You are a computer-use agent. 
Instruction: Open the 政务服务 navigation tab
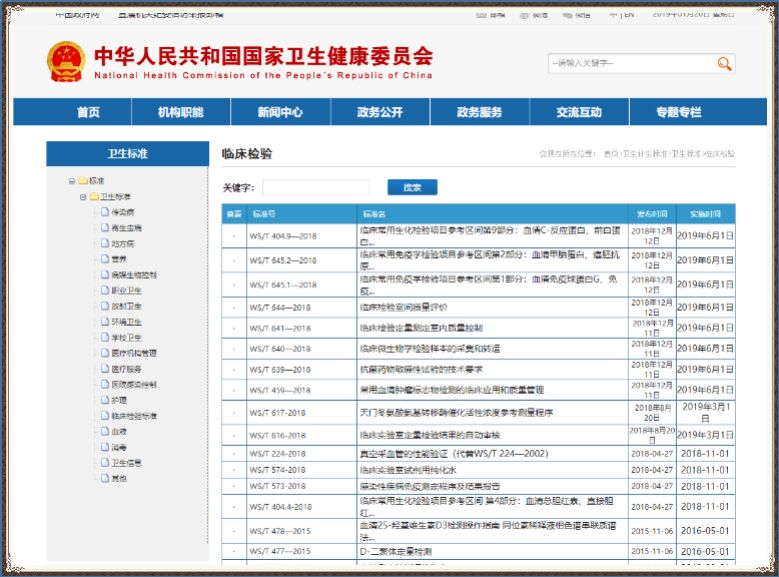pos(479,112)
